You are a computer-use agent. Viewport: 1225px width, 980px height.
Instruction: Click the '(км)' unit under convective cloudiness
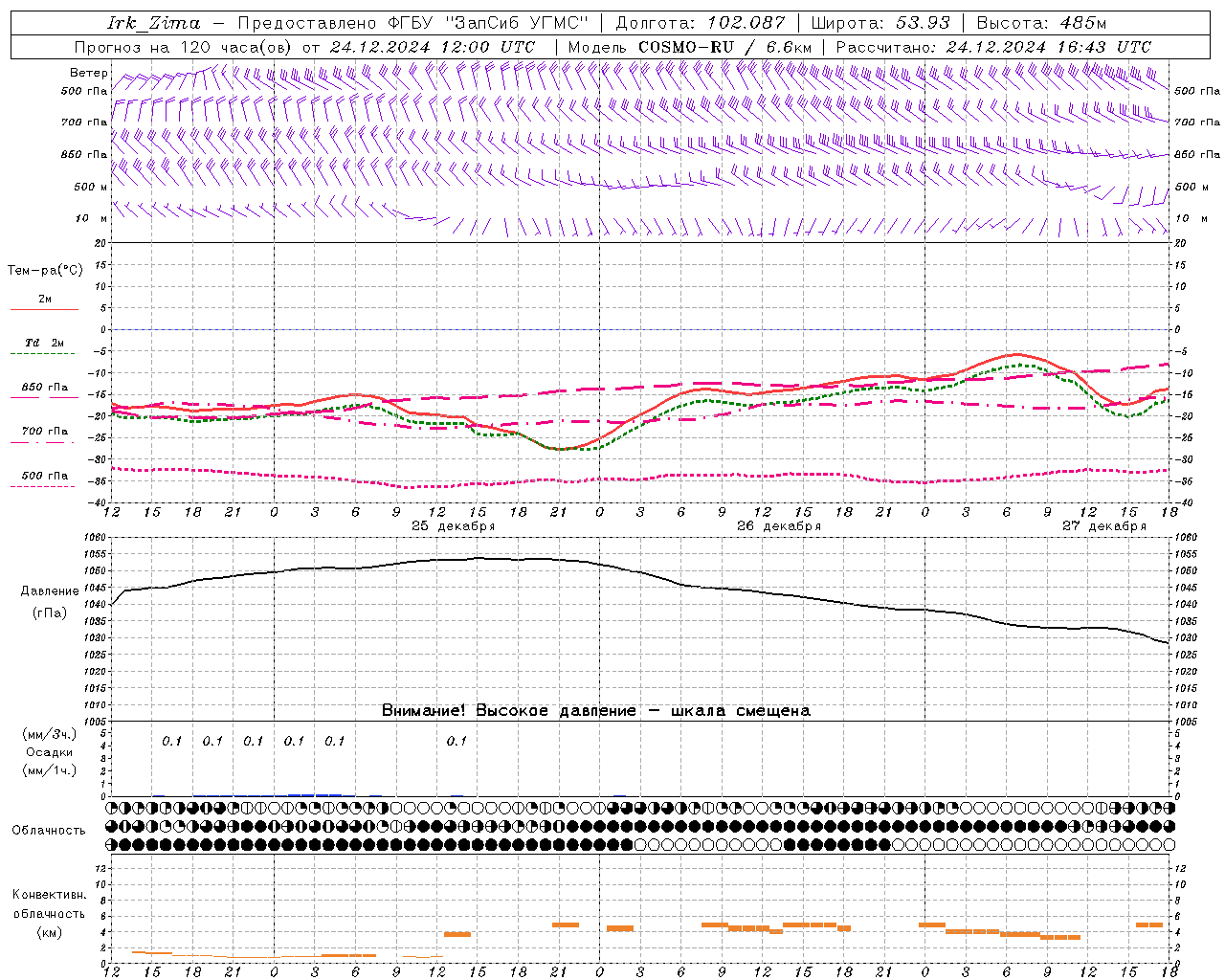tap(49, 932)
